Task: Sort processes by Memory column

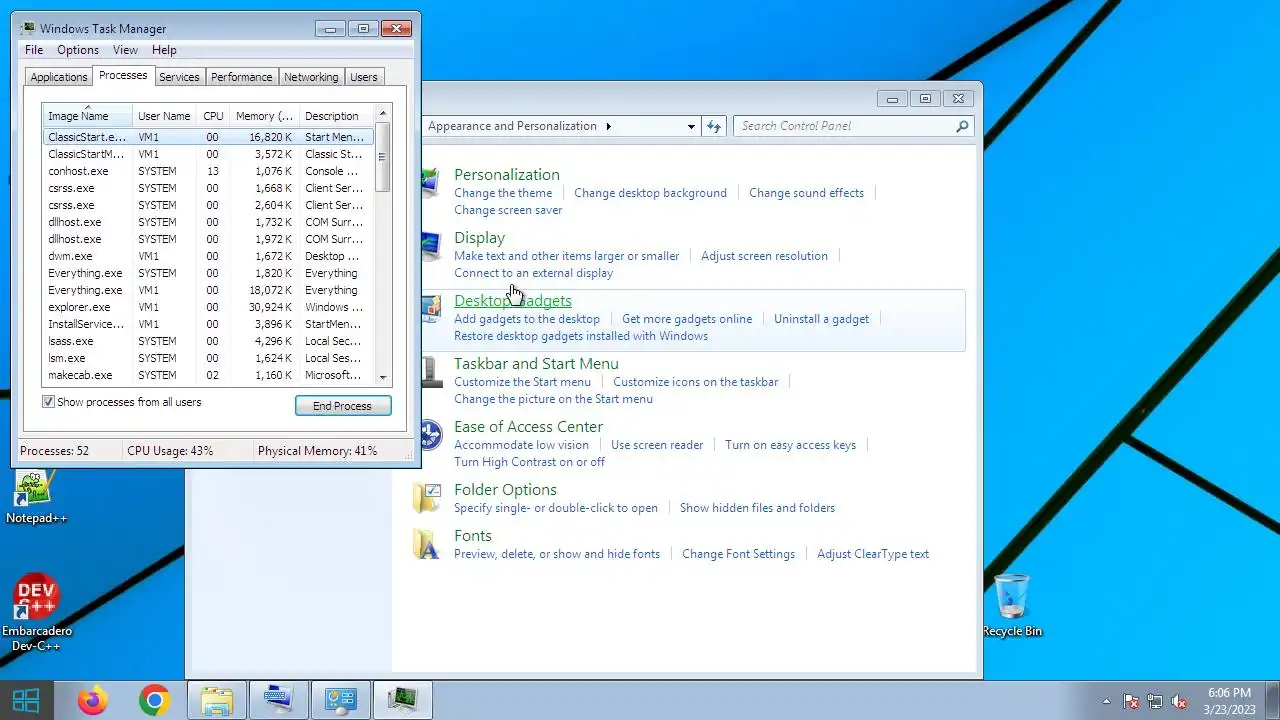Action: (x=264, y=116)
